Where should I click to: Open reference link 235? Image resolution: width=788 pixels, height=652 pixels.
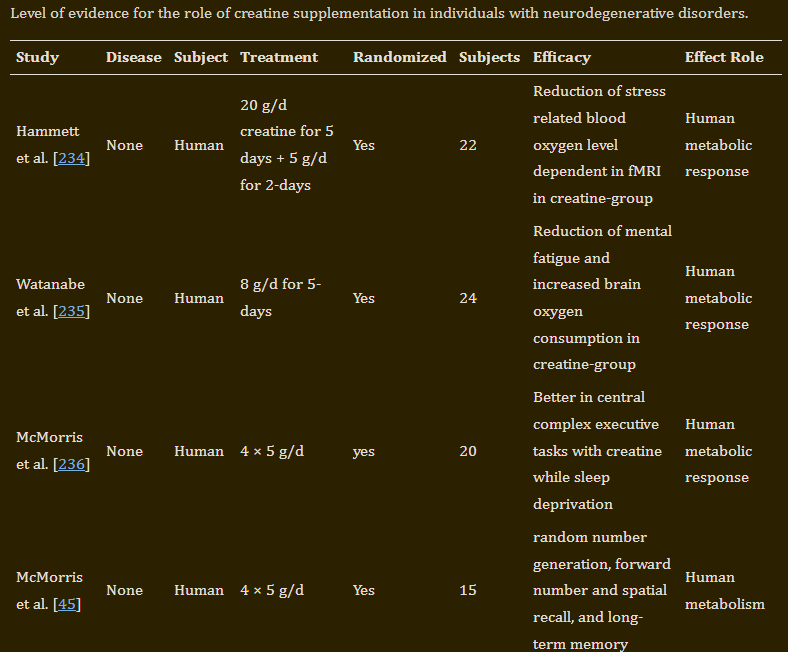point(71,311)
